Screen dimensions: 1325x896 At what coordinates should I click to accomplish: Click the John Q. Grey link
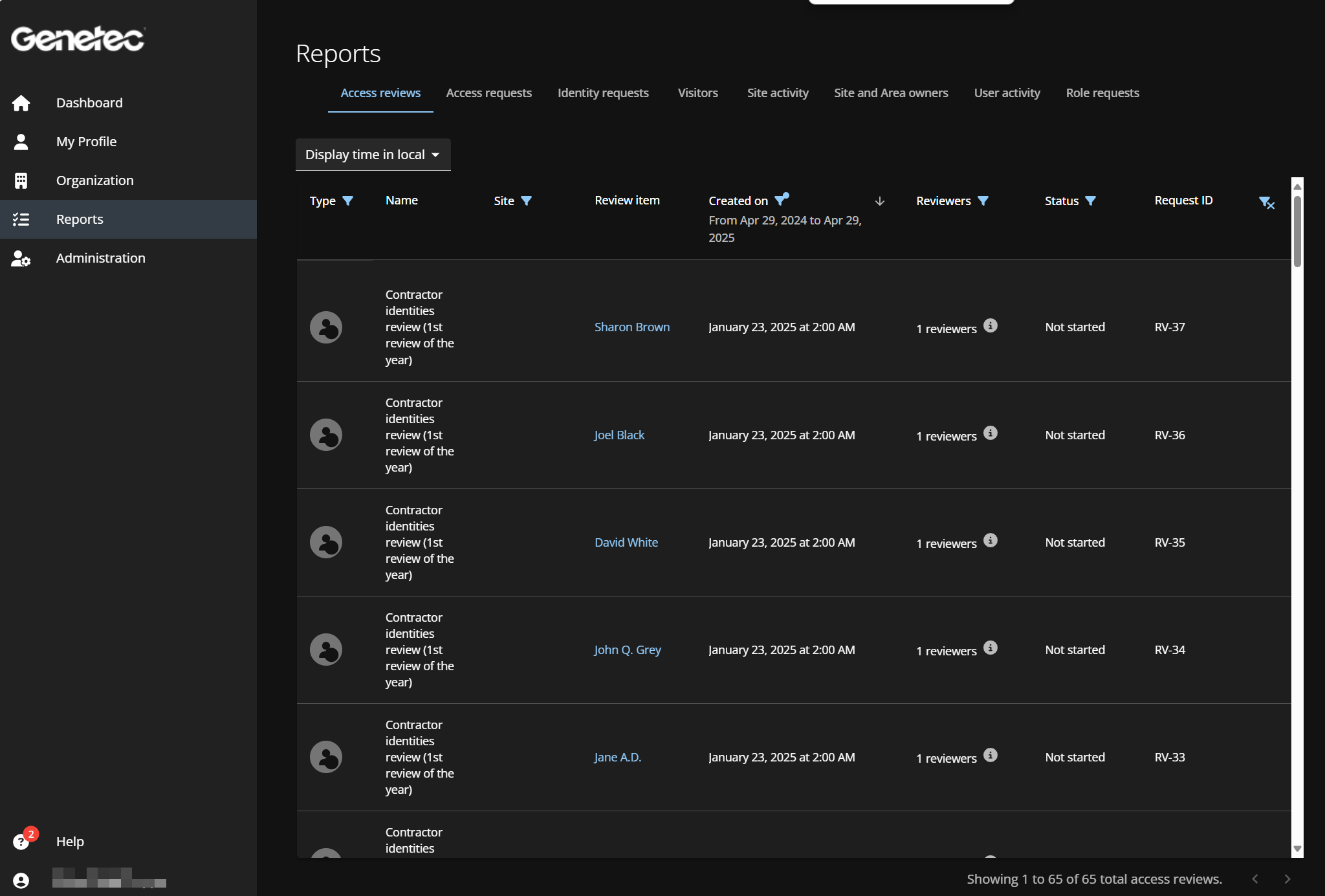pyautogui.click(x=627, y=650)
